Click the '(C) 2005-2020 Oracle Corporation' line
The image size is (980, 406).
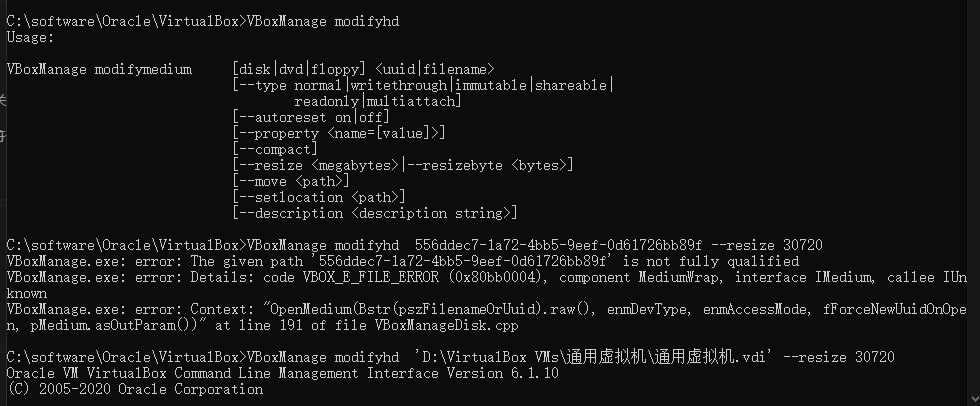[x=135, y=389]
